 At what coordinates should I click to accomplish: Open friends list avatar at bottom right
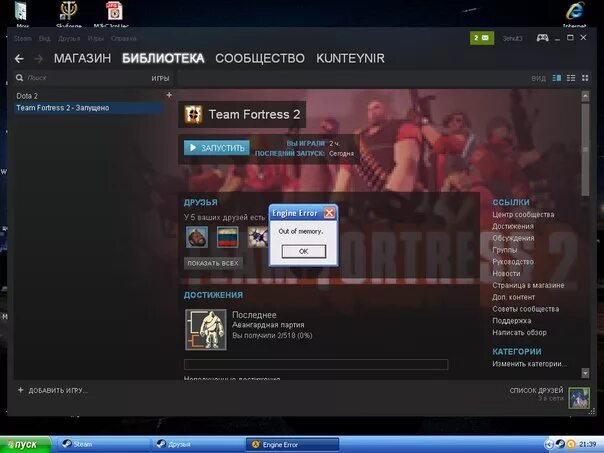579,398
